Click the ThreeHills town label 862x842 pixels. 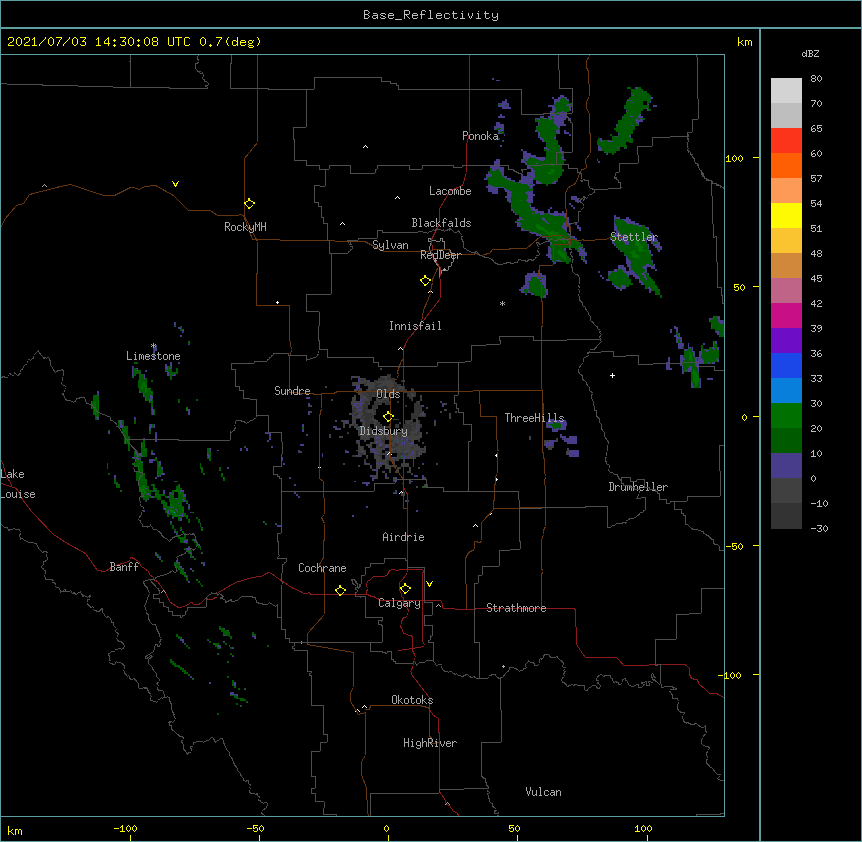534,418
